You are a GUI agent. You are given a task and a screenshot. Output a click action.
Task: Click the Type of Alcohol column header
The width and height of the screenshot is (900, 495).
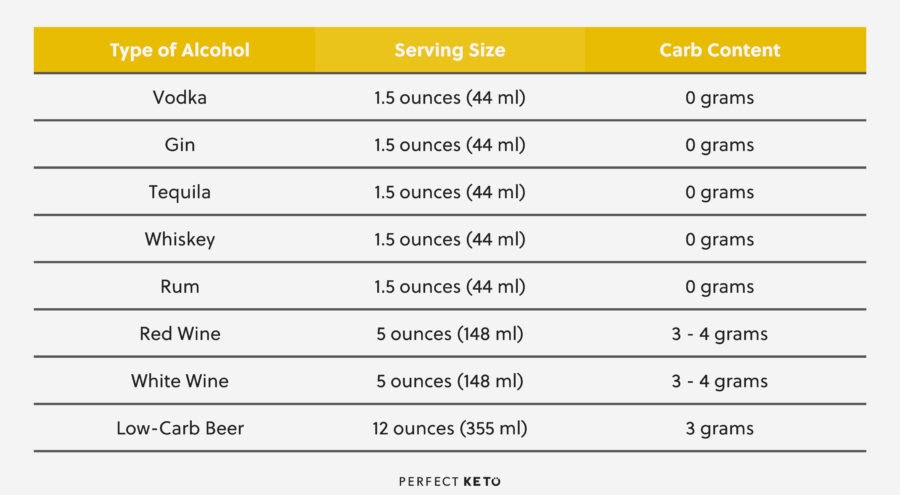point(180,50)
